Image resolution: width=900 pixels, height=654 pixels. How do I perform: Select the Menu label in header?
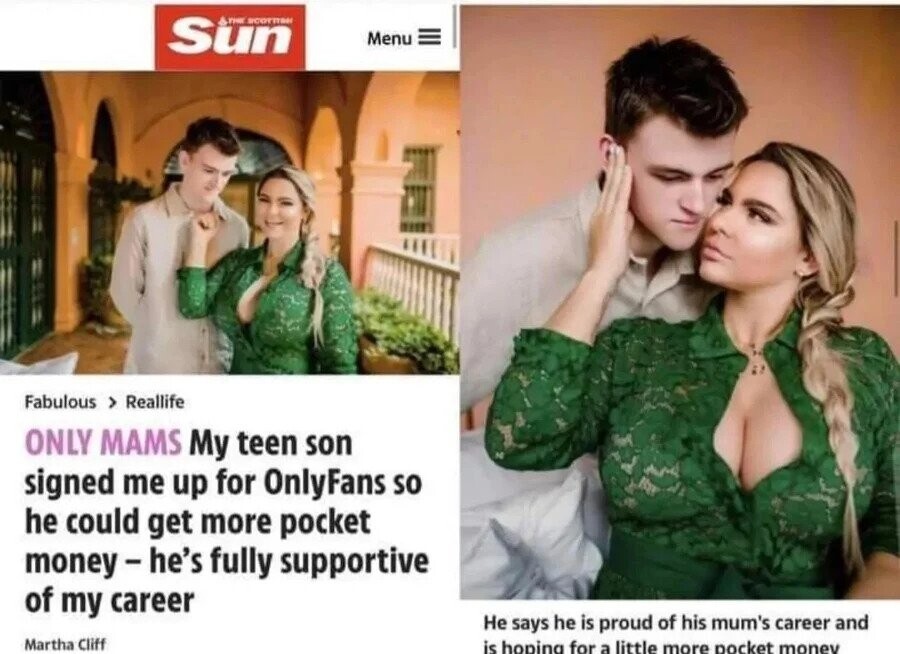[390, 38]
